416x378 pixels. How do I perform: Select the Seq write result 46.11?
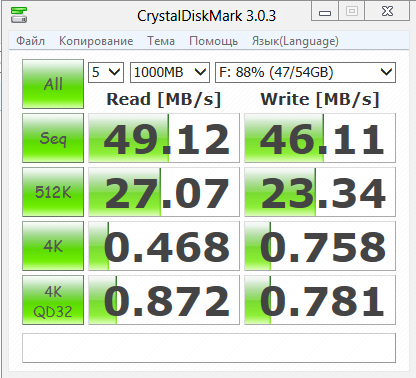(x=320, y=138)
